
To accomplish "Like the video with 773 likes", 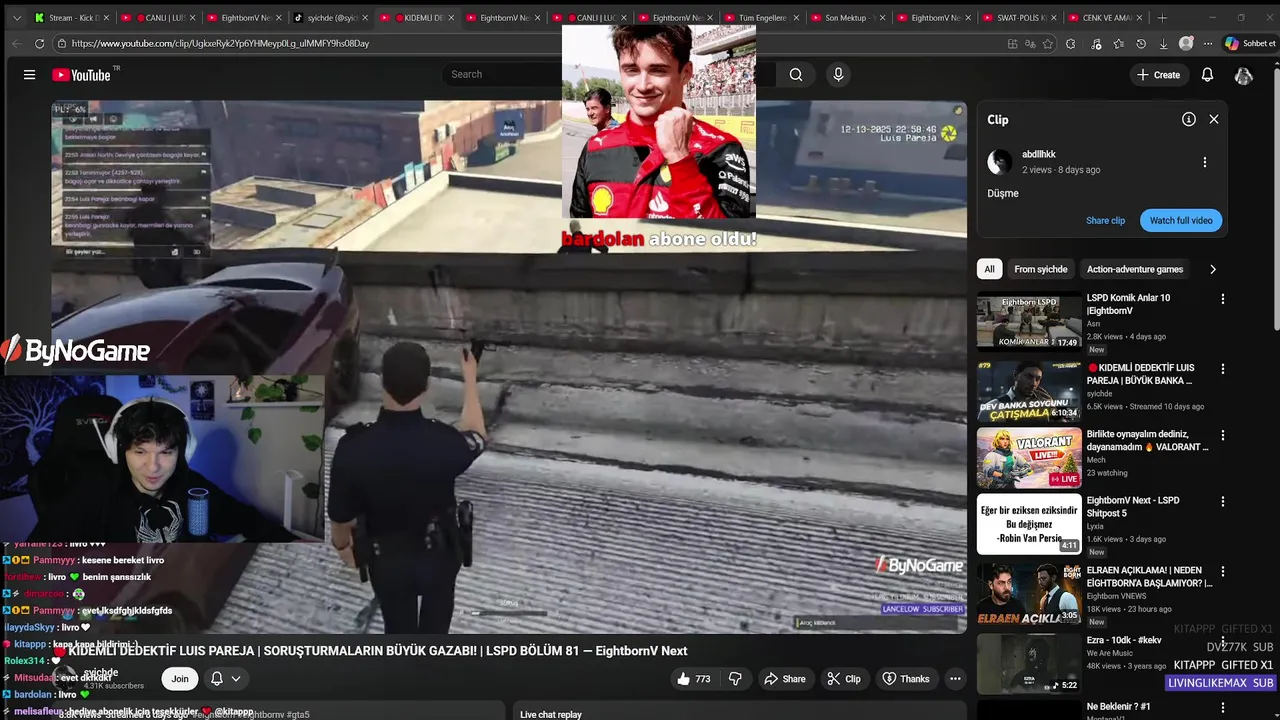I will 694,679.
